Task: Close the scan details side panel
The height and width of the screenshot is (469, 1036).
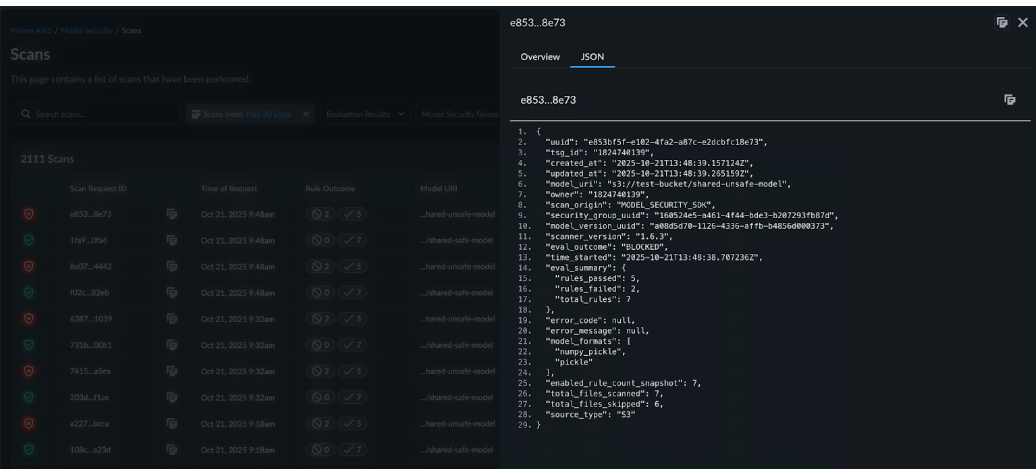Action: tap(1022, 23)
